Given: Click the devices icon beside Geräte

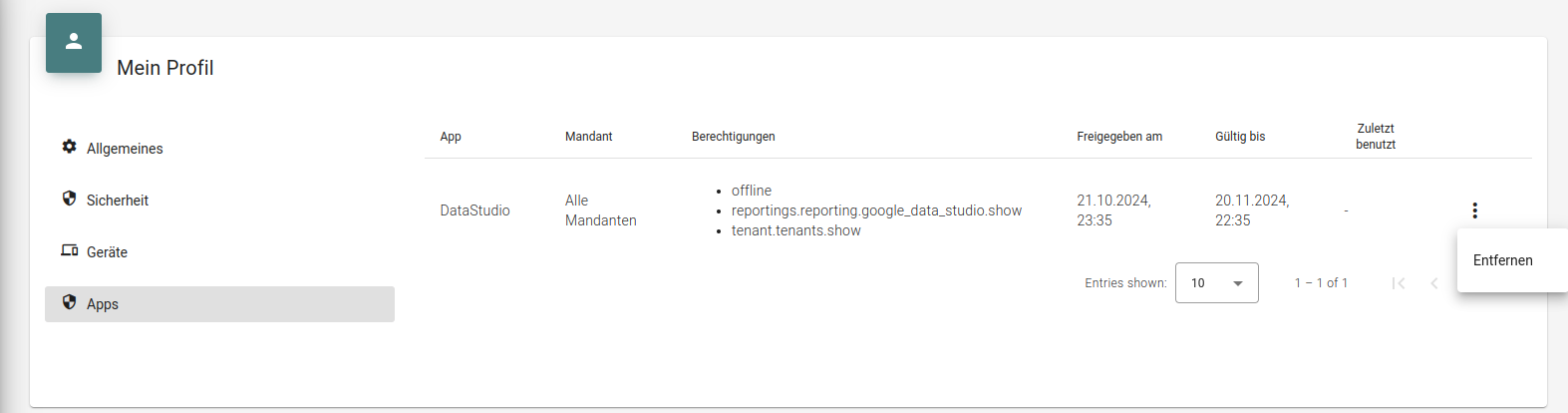Looking at the screenshot, I should coord(69,250).
